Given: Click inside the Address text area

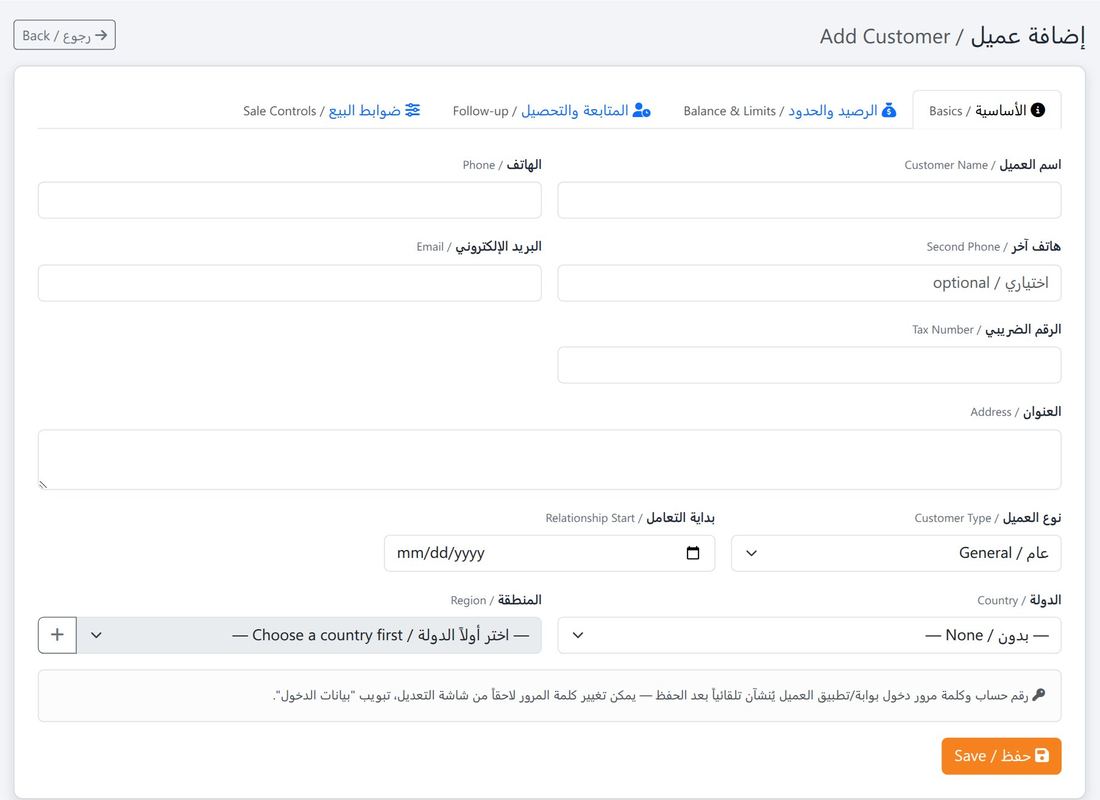Looking at the screenshot, I should tap(549, 460).
